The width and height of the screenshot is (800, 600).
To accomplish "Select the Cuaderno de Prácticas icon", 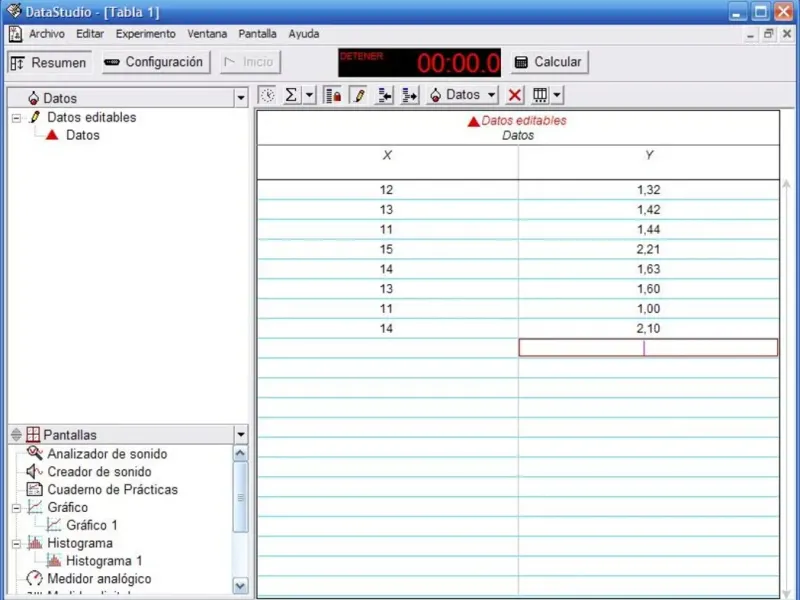I will tap(34, 489).
